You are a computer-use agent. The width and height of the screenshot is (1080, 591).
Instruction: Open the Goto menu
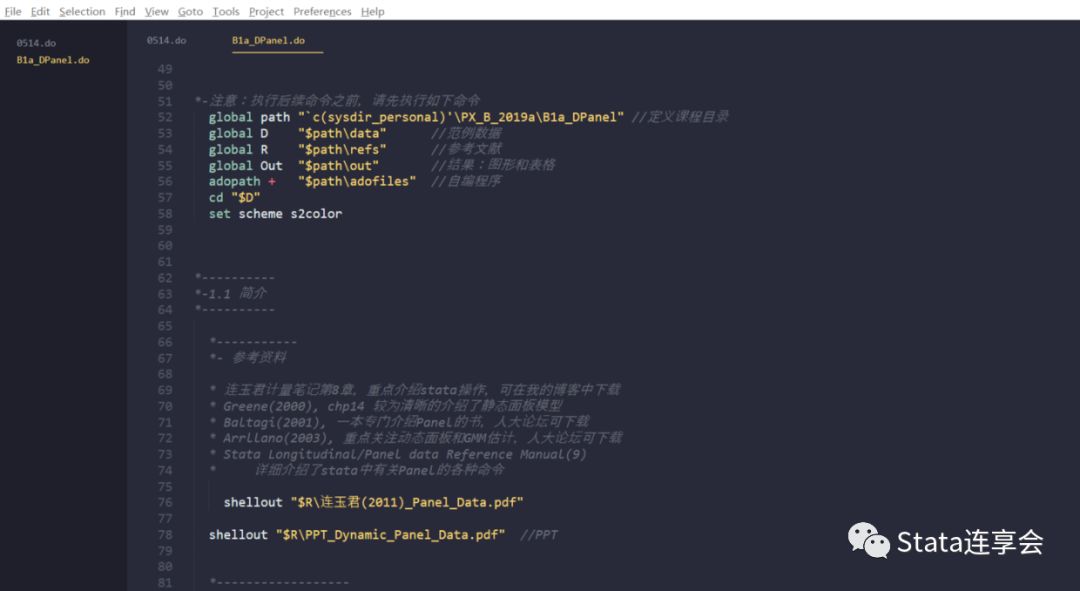[190, 11]
